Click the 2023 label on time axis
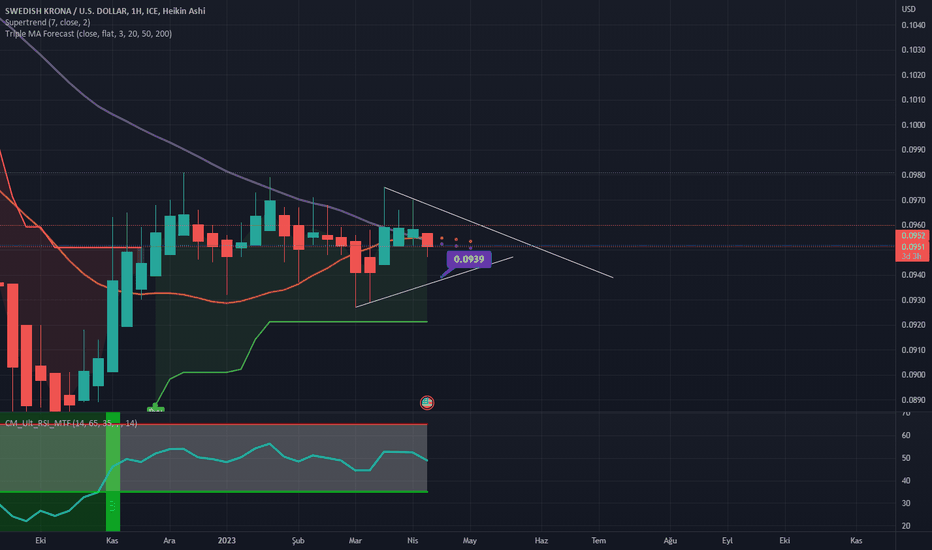 tap(226, 540)
